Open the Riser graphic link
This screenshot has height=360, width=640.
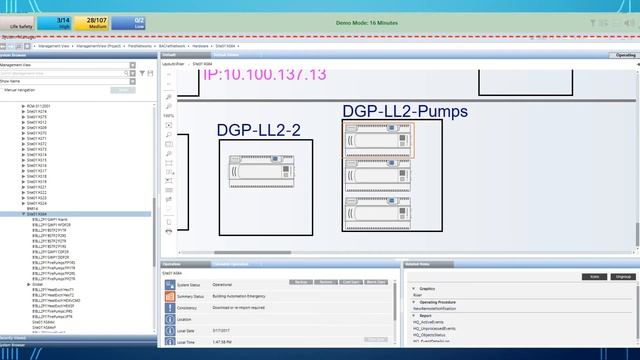click(x=418, y=295)
